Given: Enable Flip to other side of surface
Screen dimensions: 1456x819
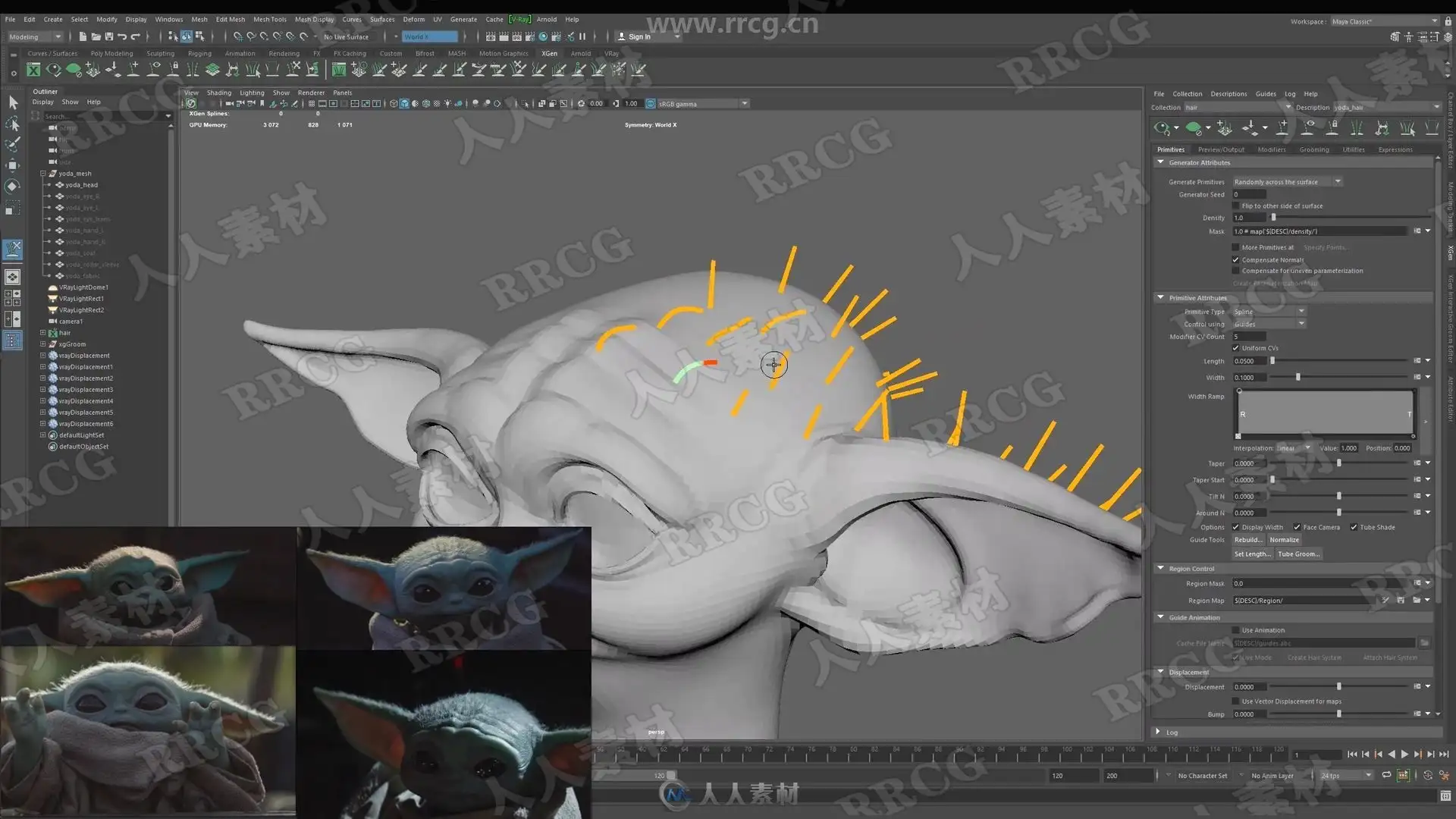Looking at the screenshot, I should (x=1235, y=206).
